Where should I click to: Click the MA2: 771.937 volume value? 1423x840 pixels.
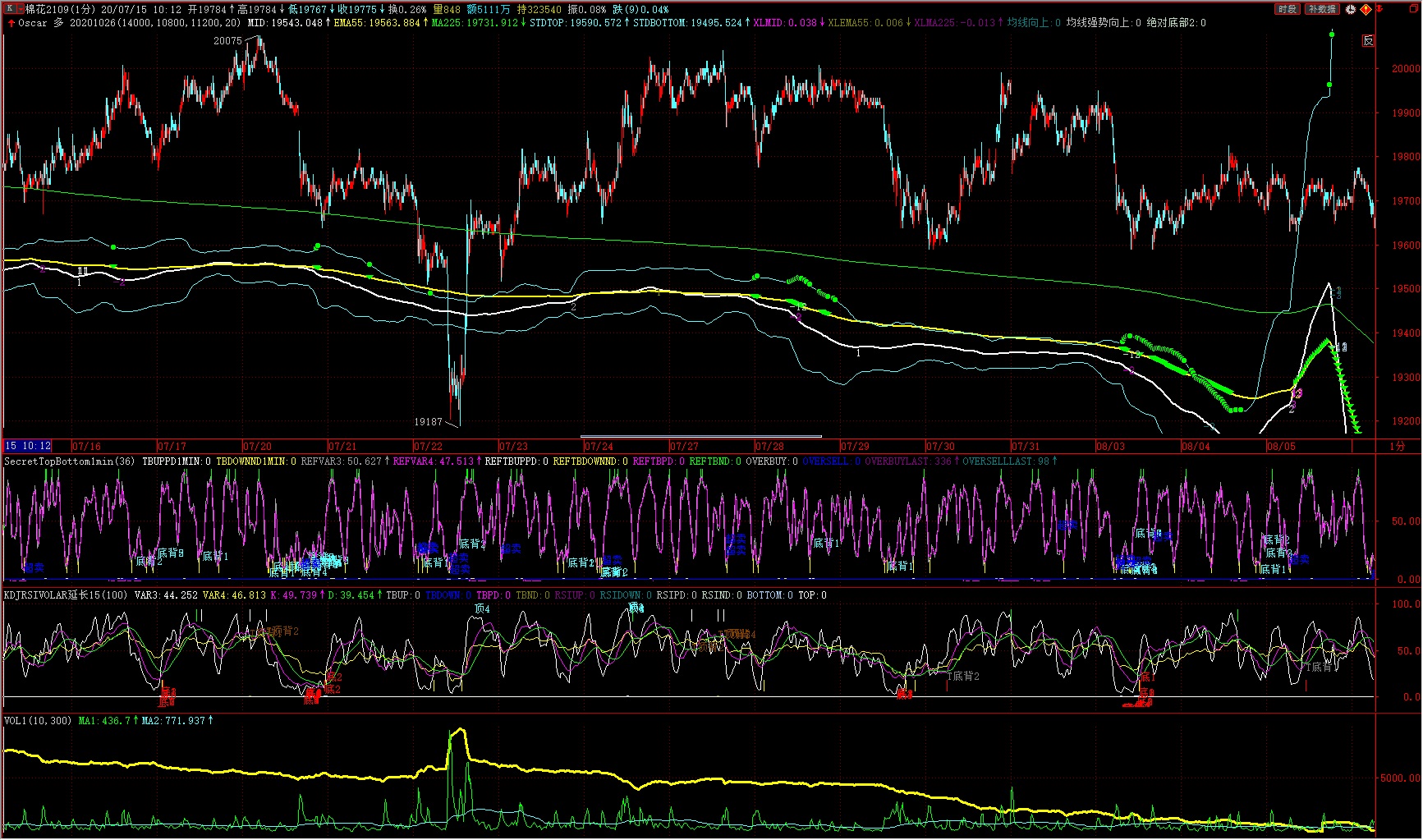pos(173,721)
